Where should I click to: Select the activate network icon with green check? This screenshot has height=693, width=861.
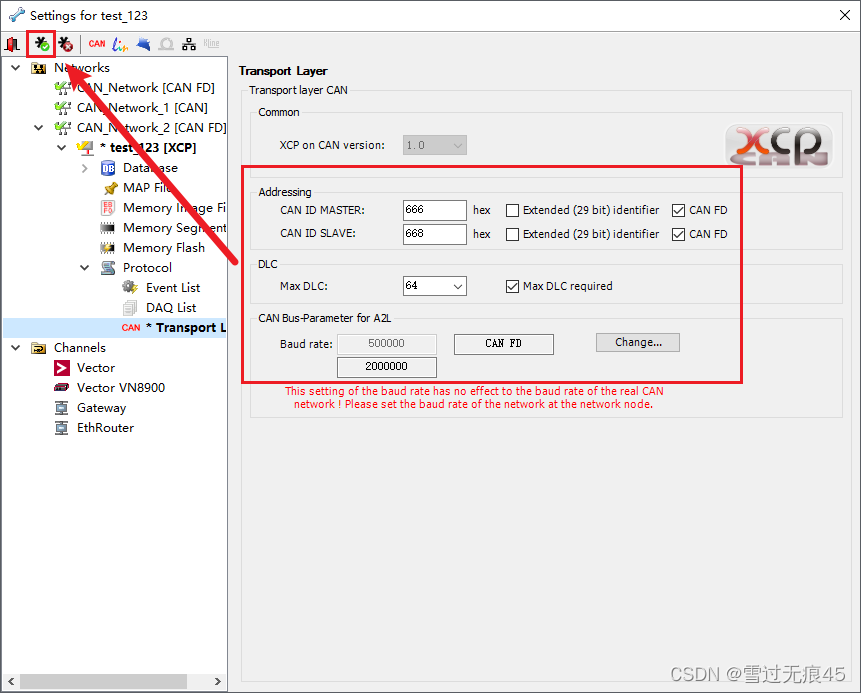pos(41,44)
